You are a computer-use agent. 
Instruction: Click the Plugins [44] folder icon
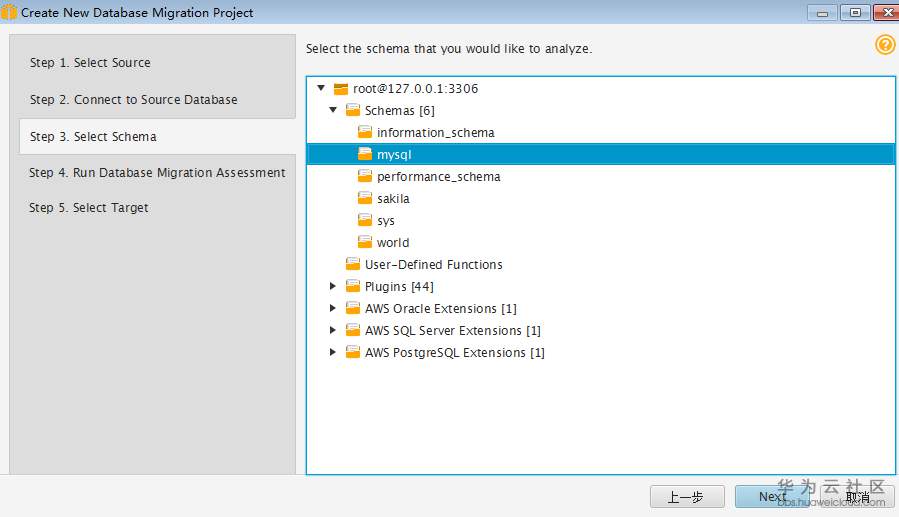click(353, 286)
